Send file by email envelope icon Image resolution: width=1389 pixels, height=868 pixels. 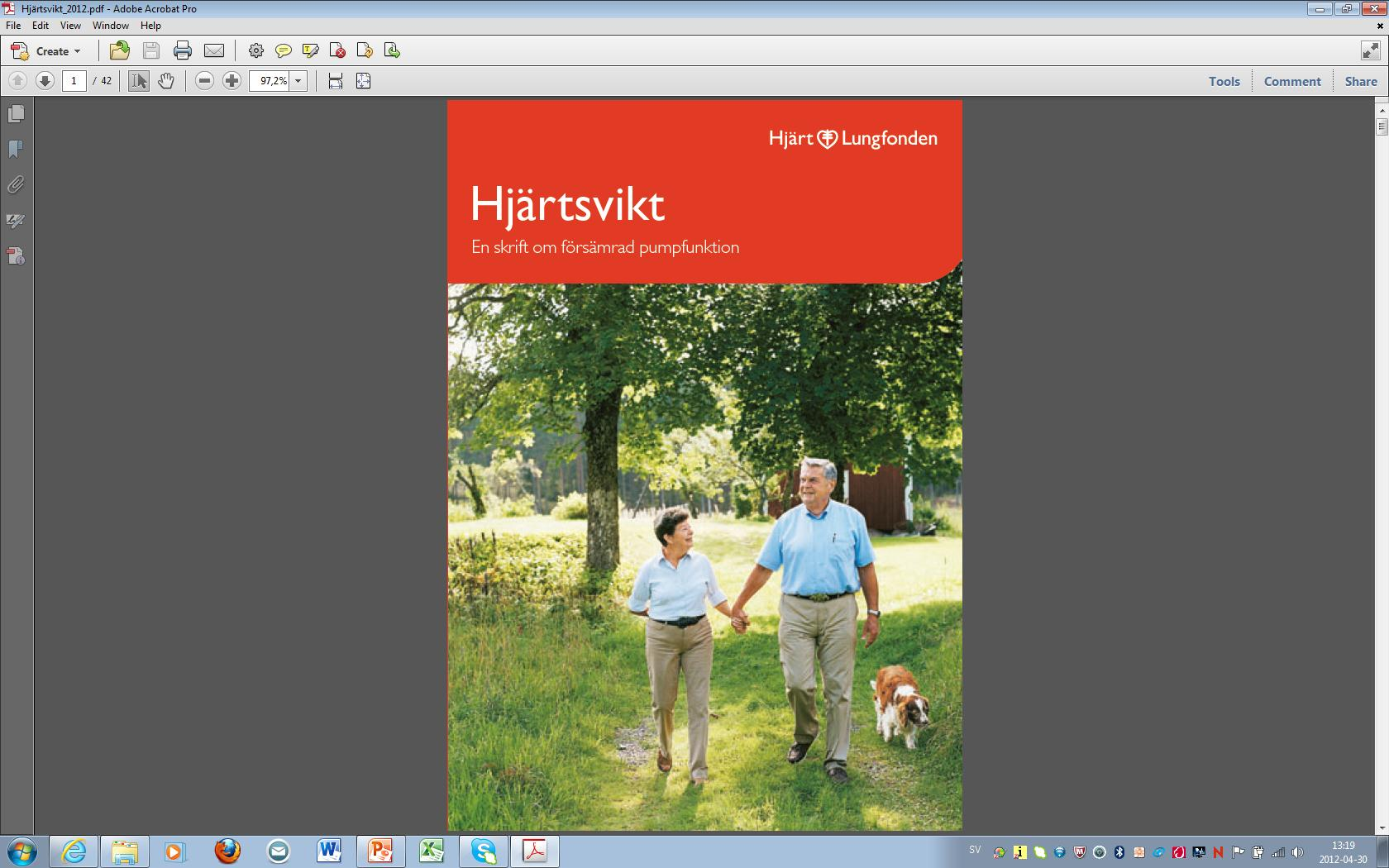coord(214,51)
